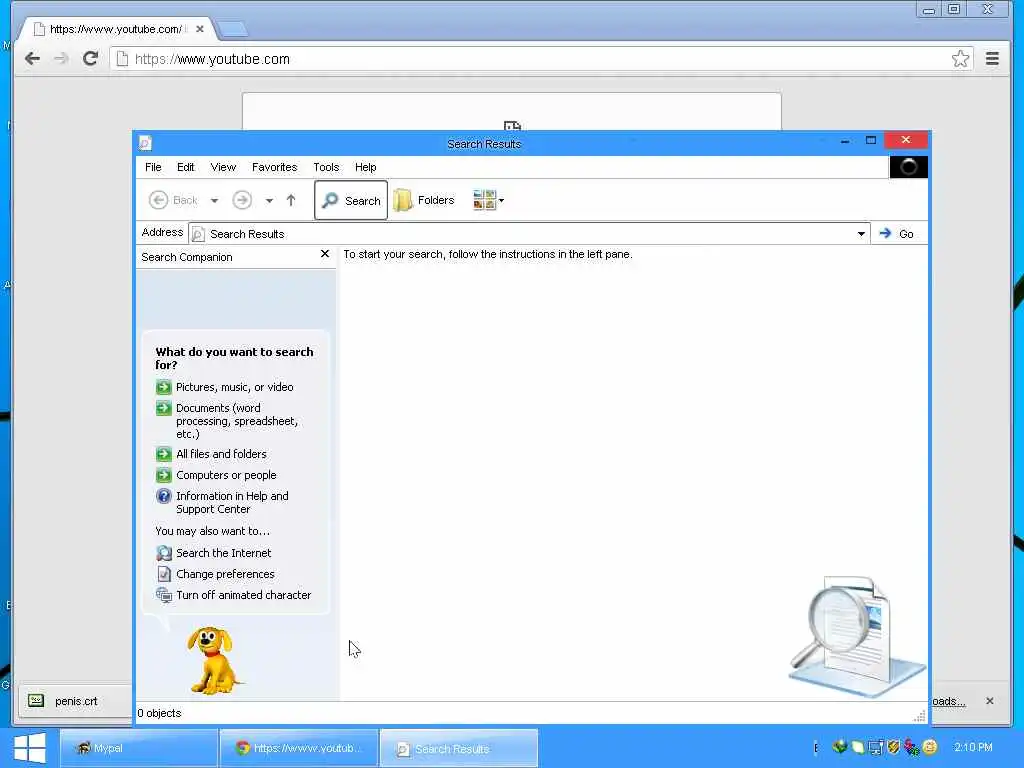Open the Edit menu
Viewport: 1024px width, 768px height.
coord(185,167)
